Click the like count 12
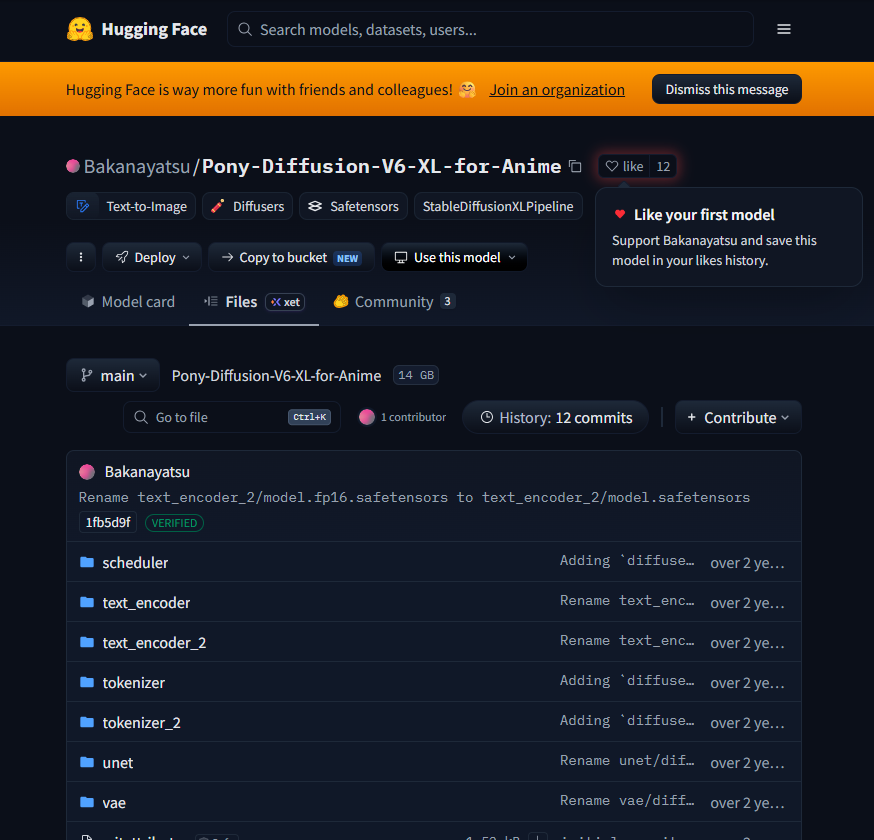The width and height of the screenshot is (874, 840). click(x=663, y=166)
